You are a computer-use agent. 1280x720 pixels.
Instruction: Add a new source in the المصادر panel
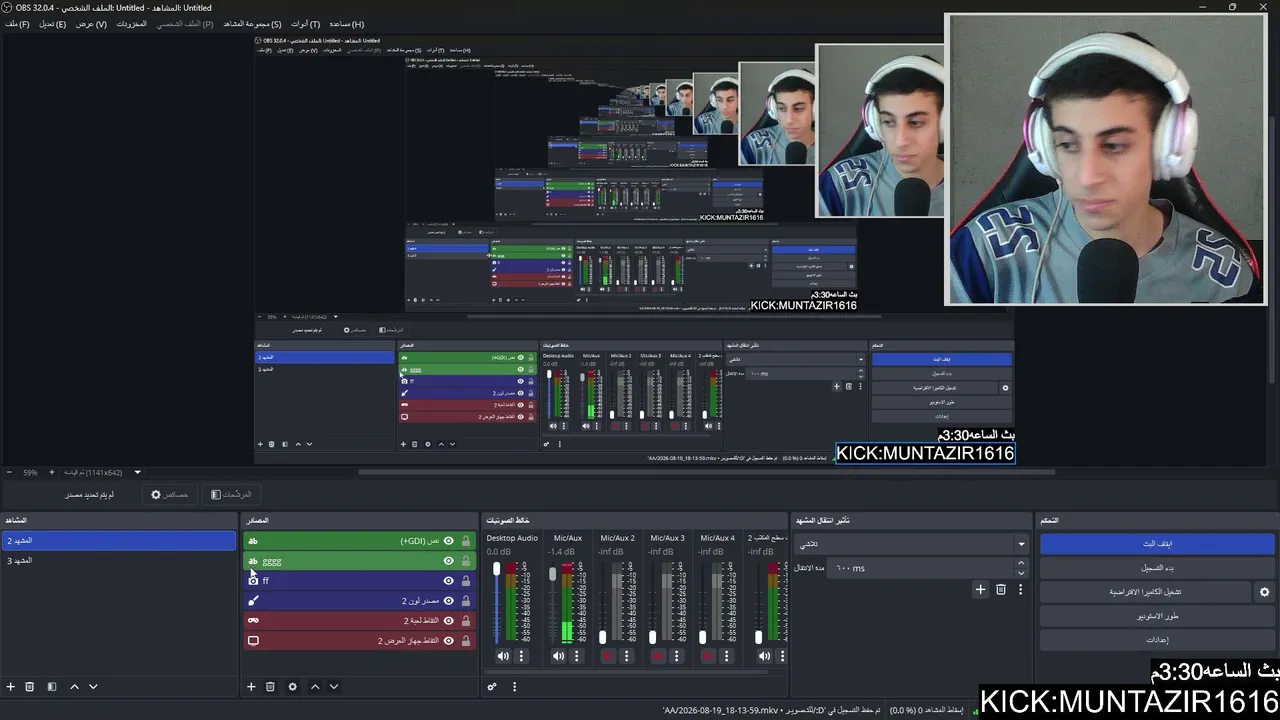coord(251,687)
